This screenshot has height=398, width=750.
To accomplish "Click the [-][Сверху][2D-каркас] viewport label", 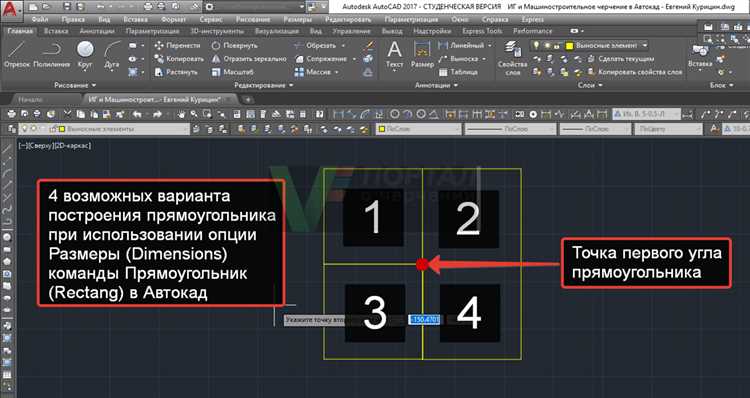I will coord(55,146).
